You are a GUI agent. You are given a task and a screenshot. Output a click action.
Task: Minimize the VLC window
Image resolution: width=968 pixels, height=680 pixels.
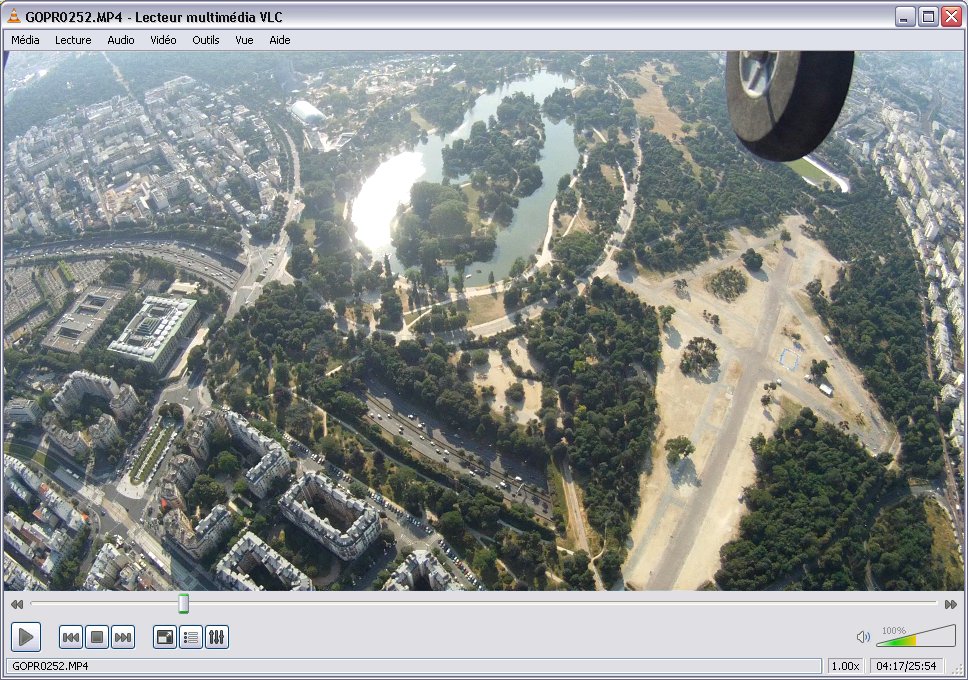[x=904, y=16]
